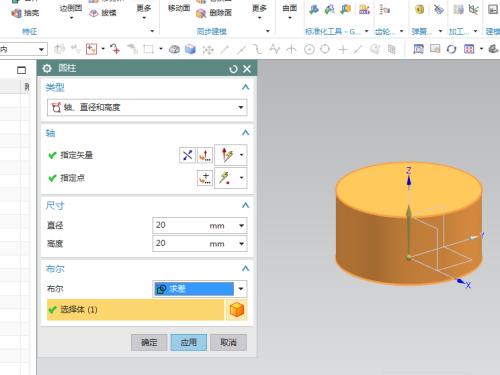Collapse the 尺寸 section chevron
The width and height of the screenshot is (500, 375).
[245, 205]
